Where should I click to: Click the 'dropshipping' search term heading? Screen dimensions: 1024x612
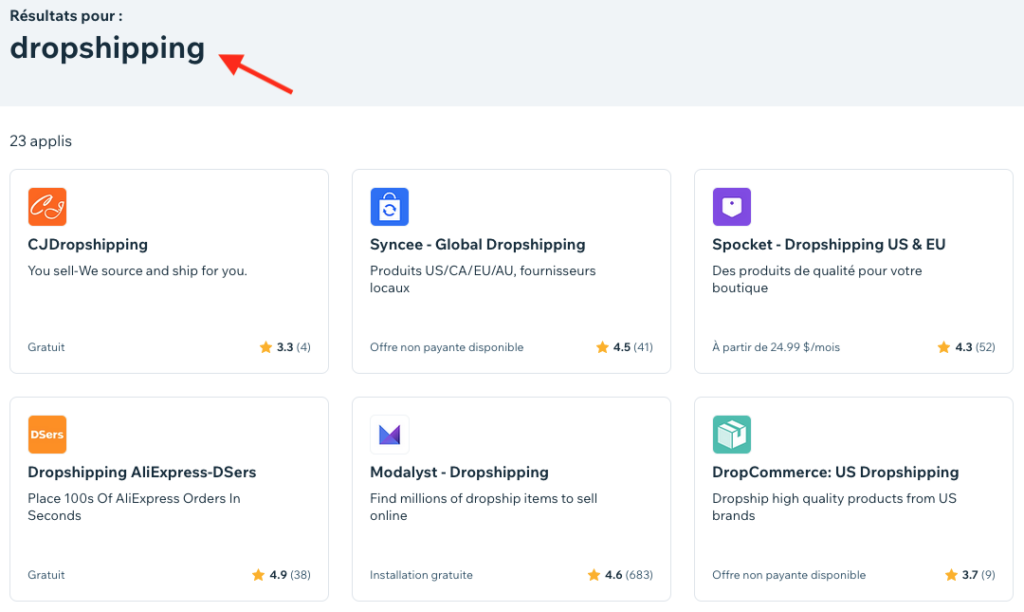point(107,49)
